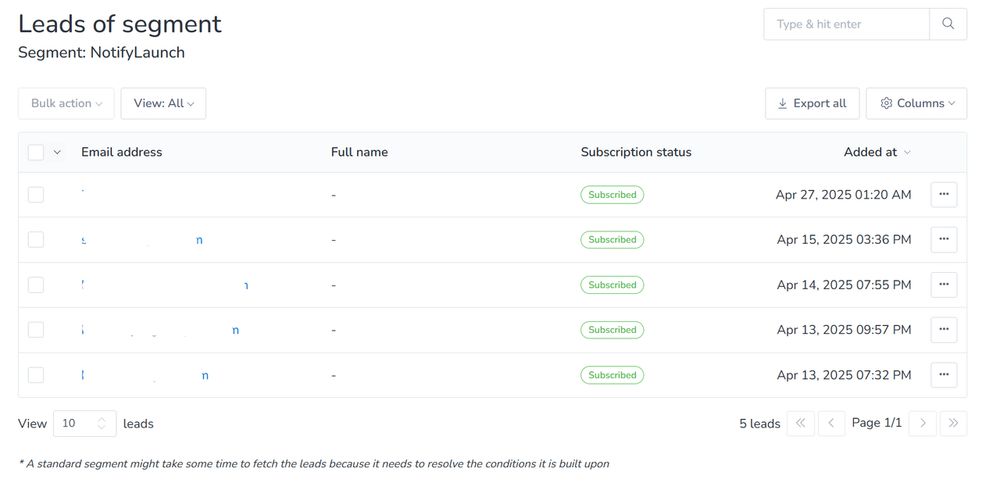Image resolution: width=1000 pixels, height=487 pixels.
Task: Open the three-dot menu for Apr 27 lead
Action: click(x=944, y=195)
